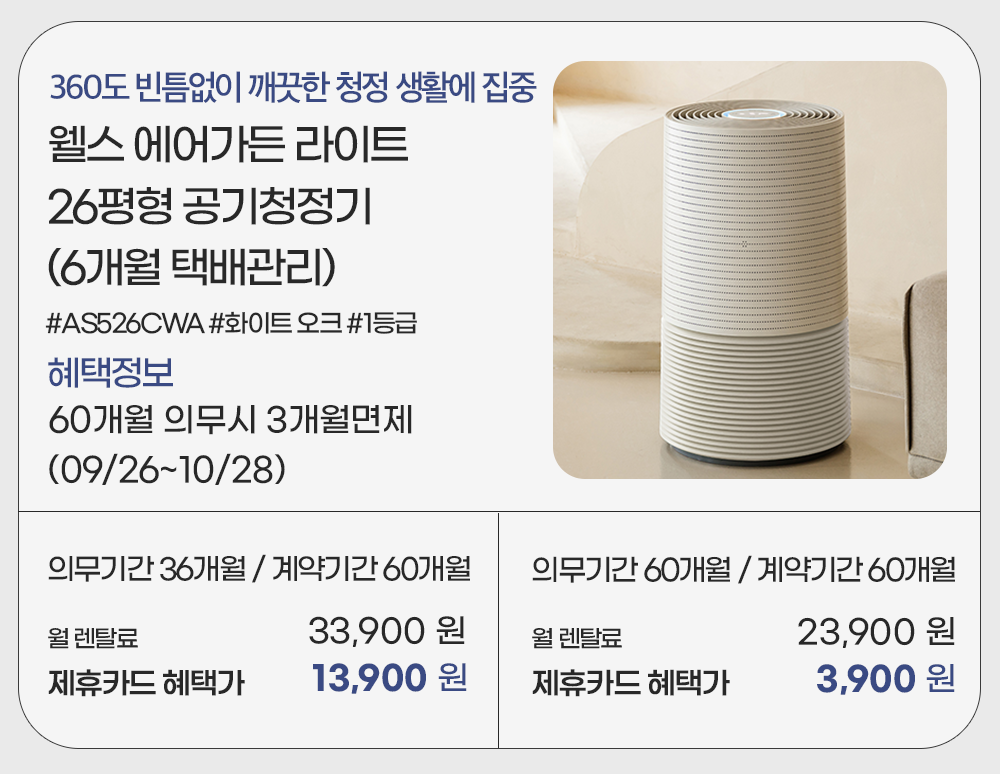
Task: Click the promotion period (09/26~10/28)
Action: [x=168, y=467]
